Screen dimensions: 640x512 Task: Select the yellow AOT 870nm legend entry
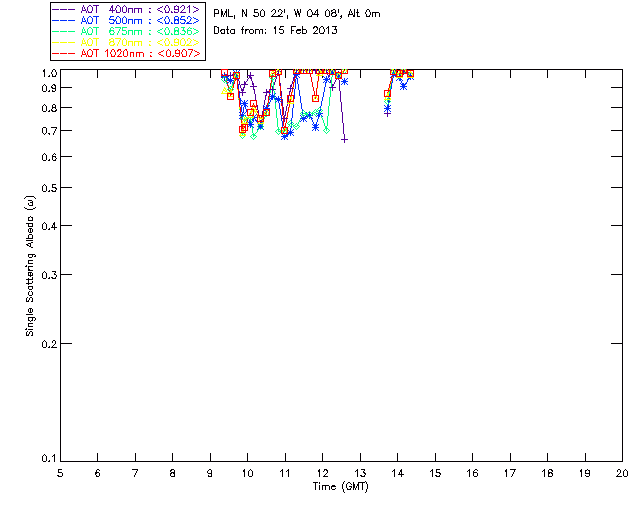click(126, 42)
